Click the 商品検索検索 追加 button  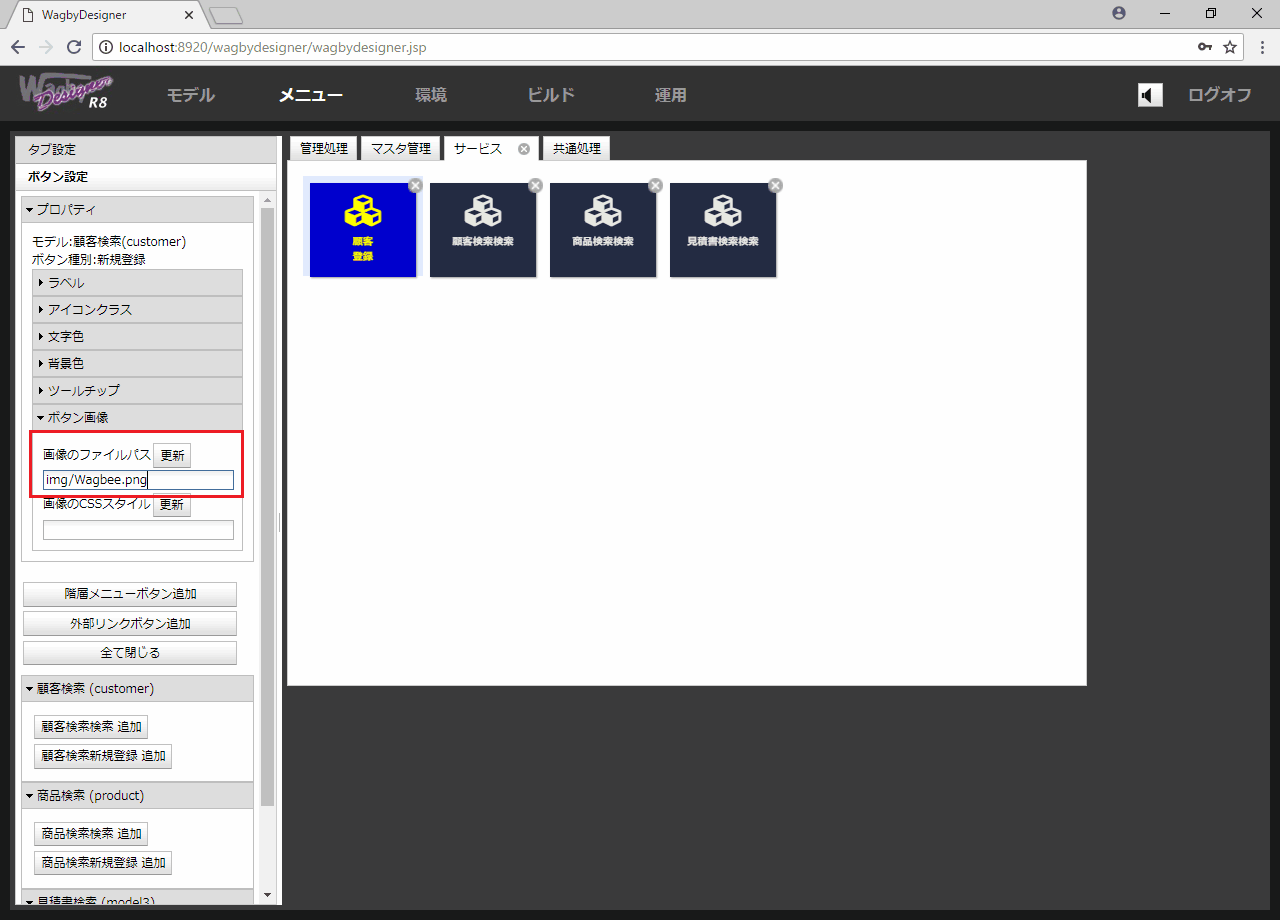coord(91,834)
